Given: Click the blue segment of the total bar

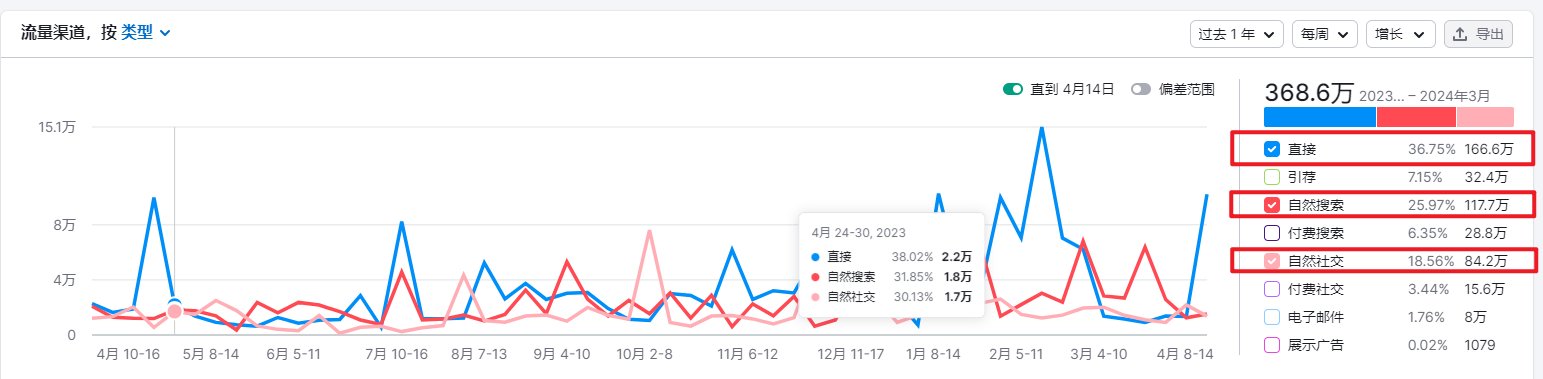Looking at the screenshot, I should tap(1320, 117).
